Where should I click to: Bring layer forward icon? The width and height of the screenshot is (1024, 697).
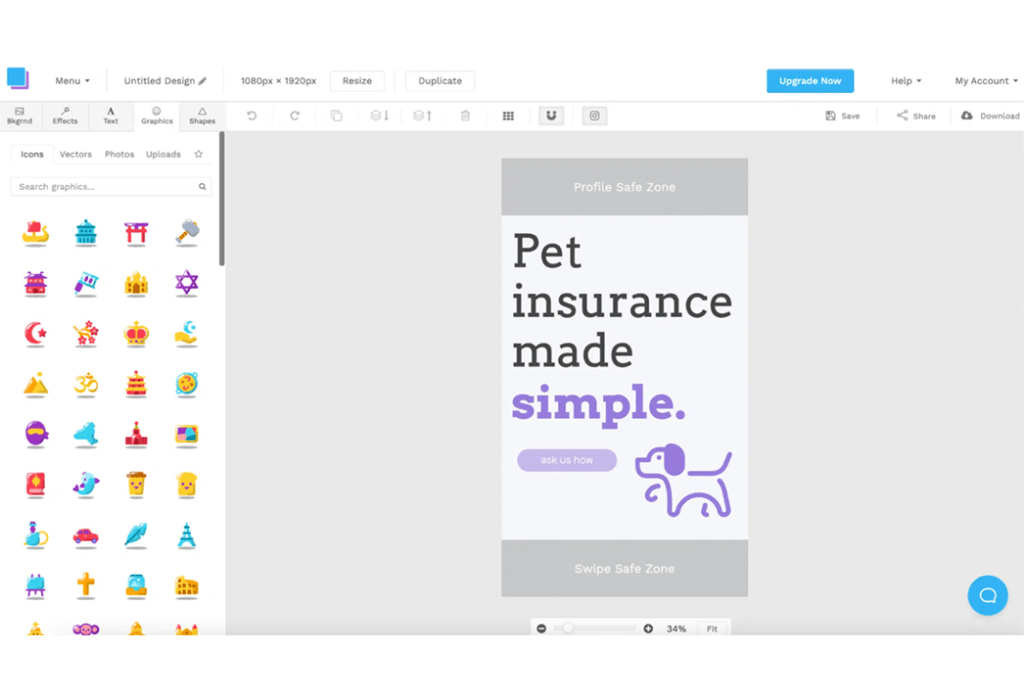pyautogui.click(x=422, y=116)
